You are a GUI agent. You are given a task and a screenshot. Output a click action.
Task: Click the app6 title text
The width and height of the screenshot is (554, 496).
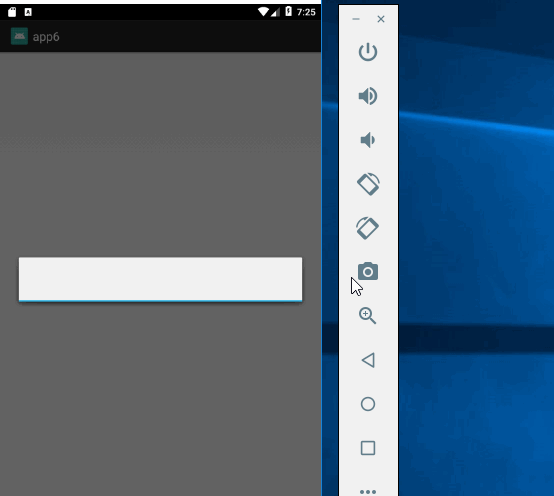pyautogui.click(x=46, y=37)
